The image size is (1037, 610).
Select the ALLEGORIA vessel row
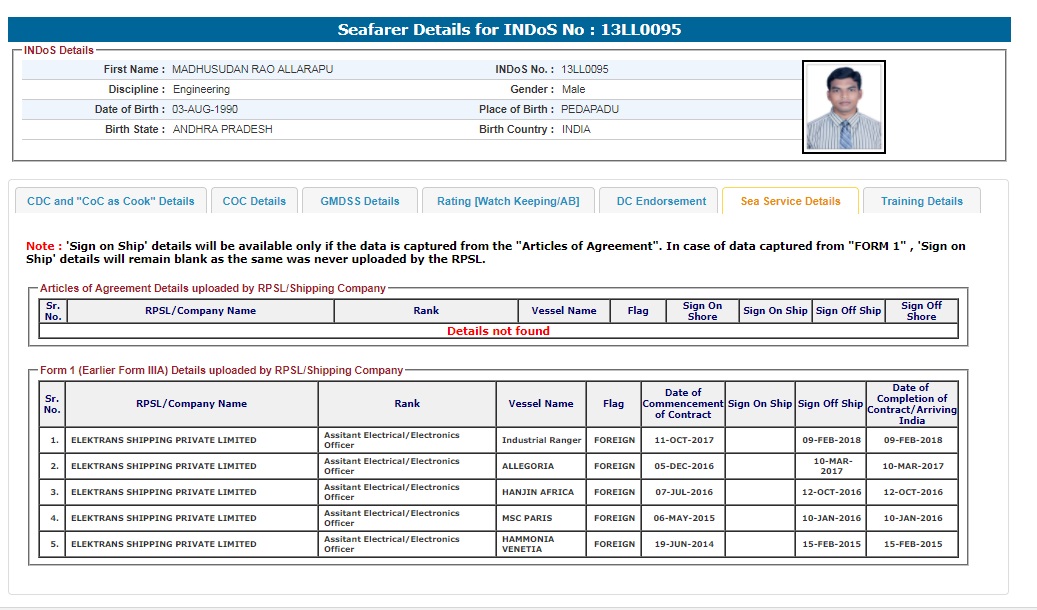(x=541, y=466)
